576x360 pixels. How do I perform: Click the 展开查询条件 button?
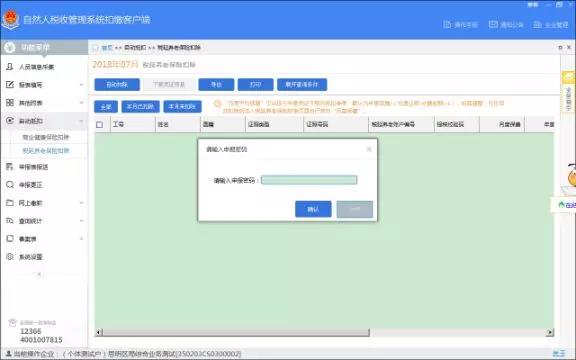[302, 84]
